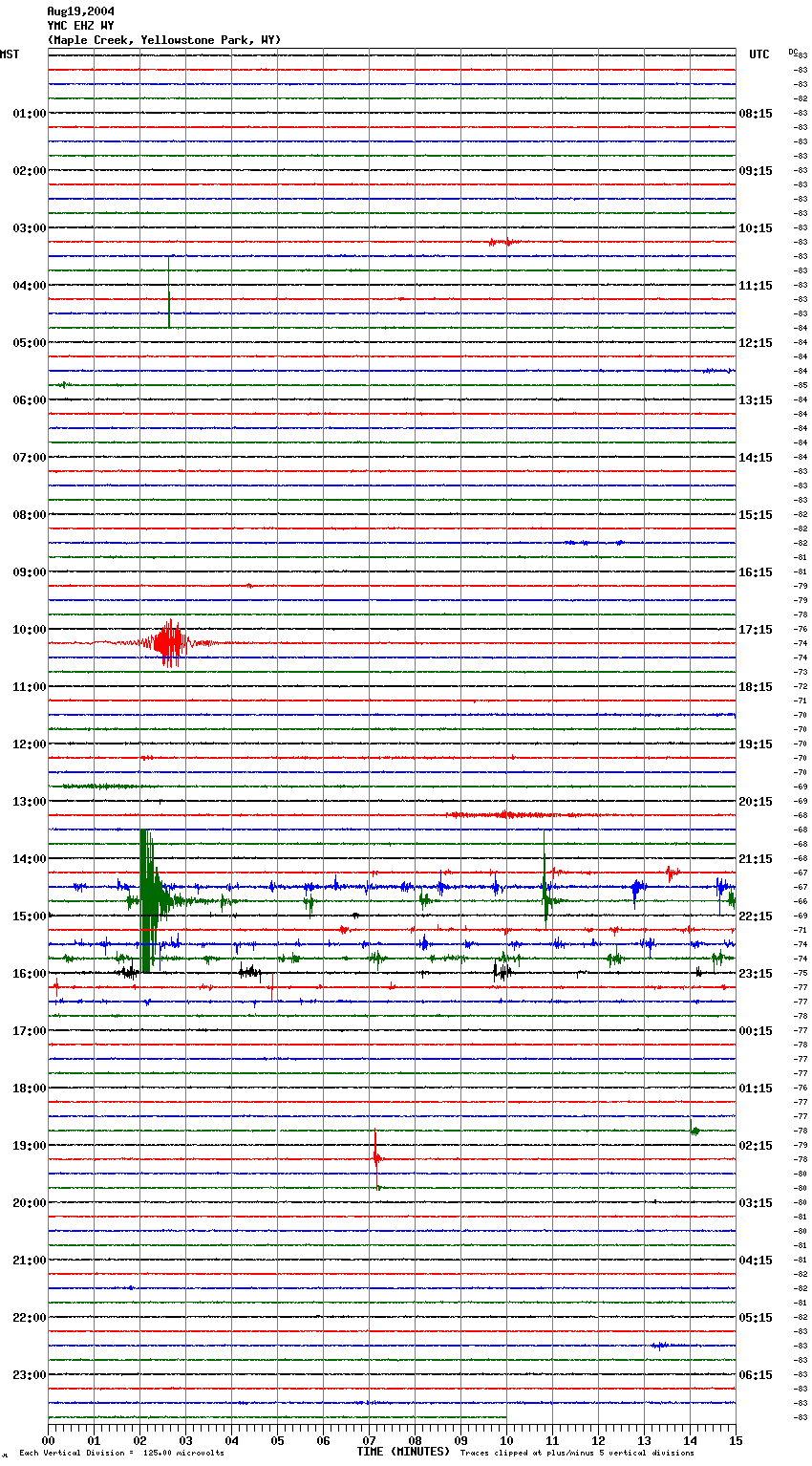This screenshot has height=1466, width=812.
Task: Click minute 08 on the bottom axis
Action: (415, 1441)
